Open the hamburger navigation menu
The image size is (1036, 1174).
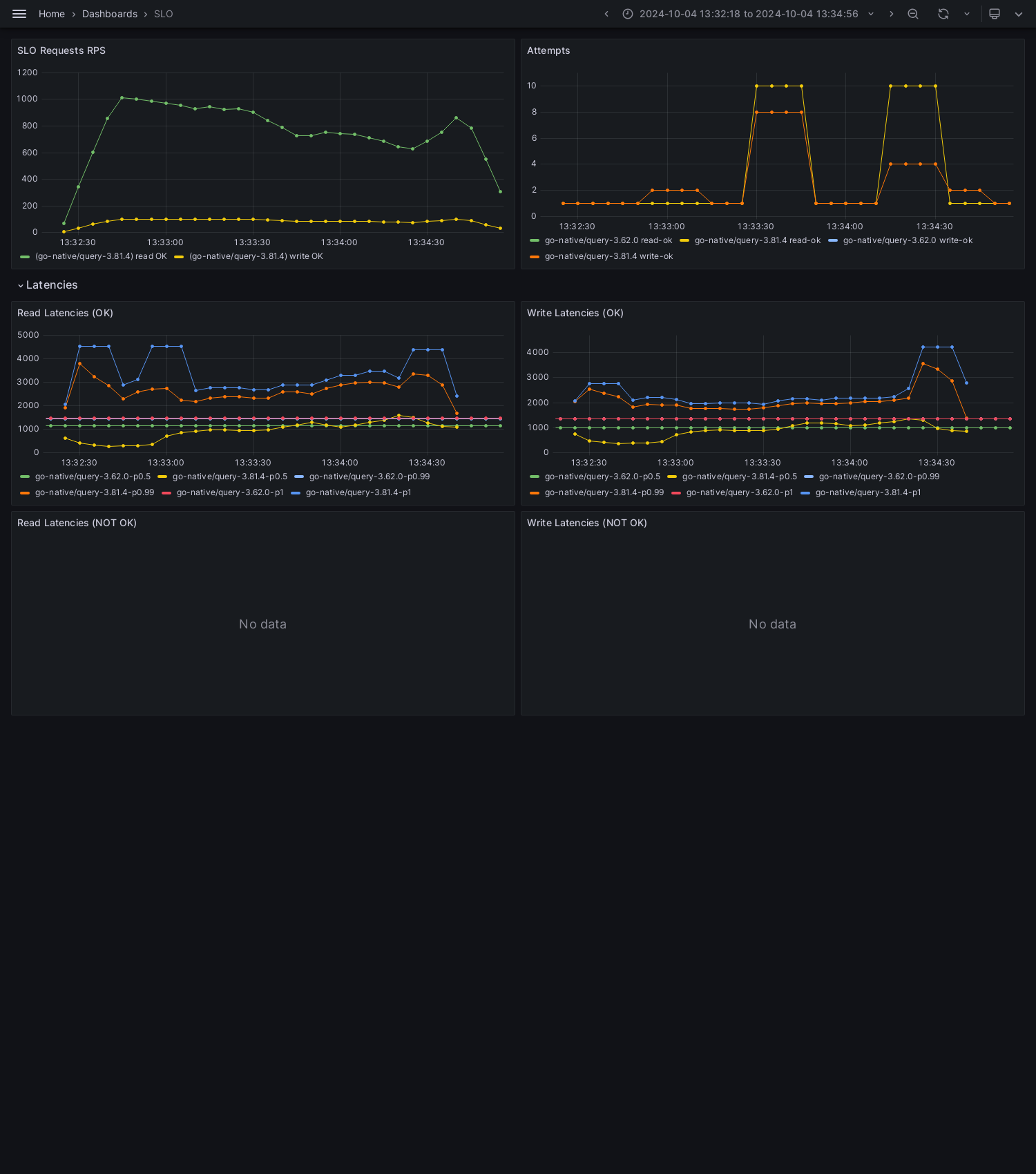coord(19,14)
